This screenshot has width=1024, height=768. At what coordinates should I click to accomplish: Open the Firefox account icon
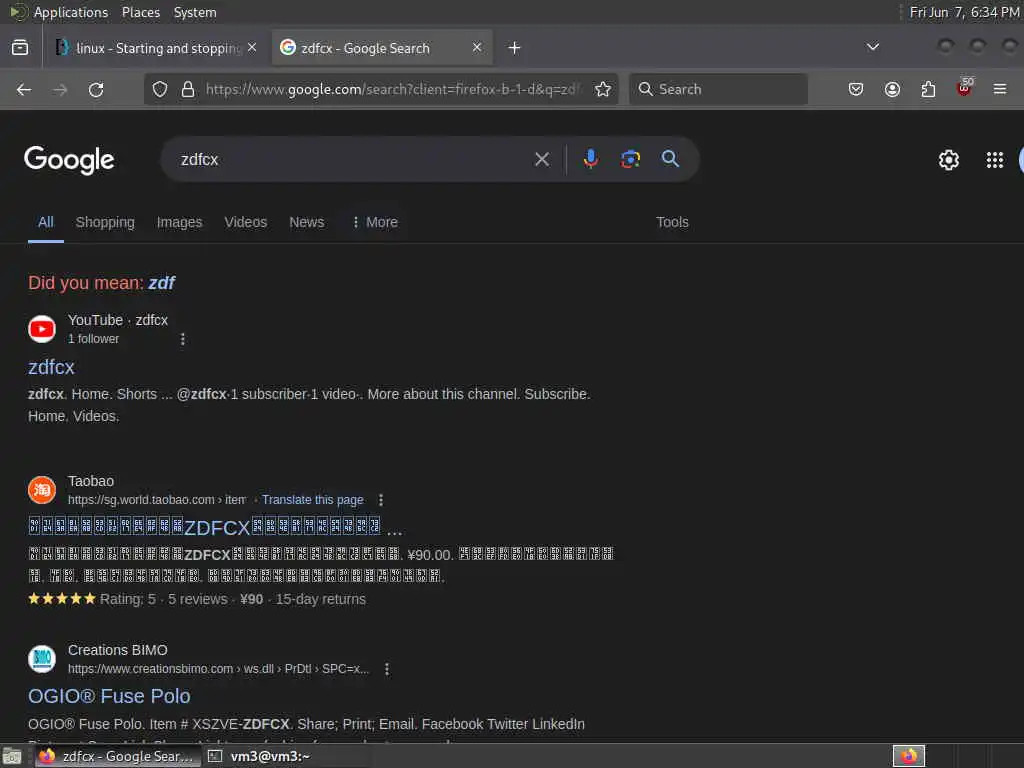coord(892,89)
